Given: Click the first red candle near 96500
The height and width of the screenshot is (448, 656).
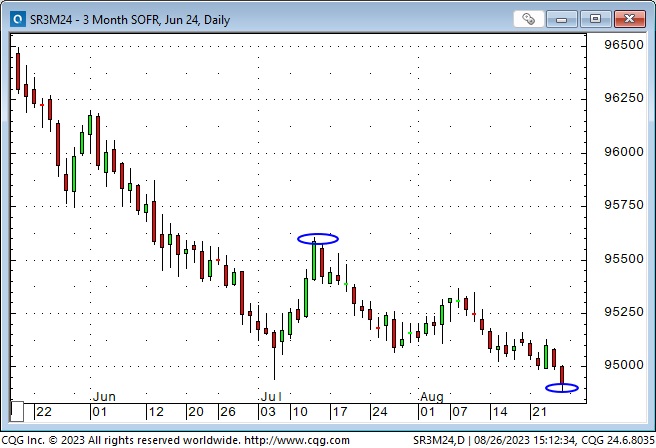Looking at the screenshot, I should [18, 71].
